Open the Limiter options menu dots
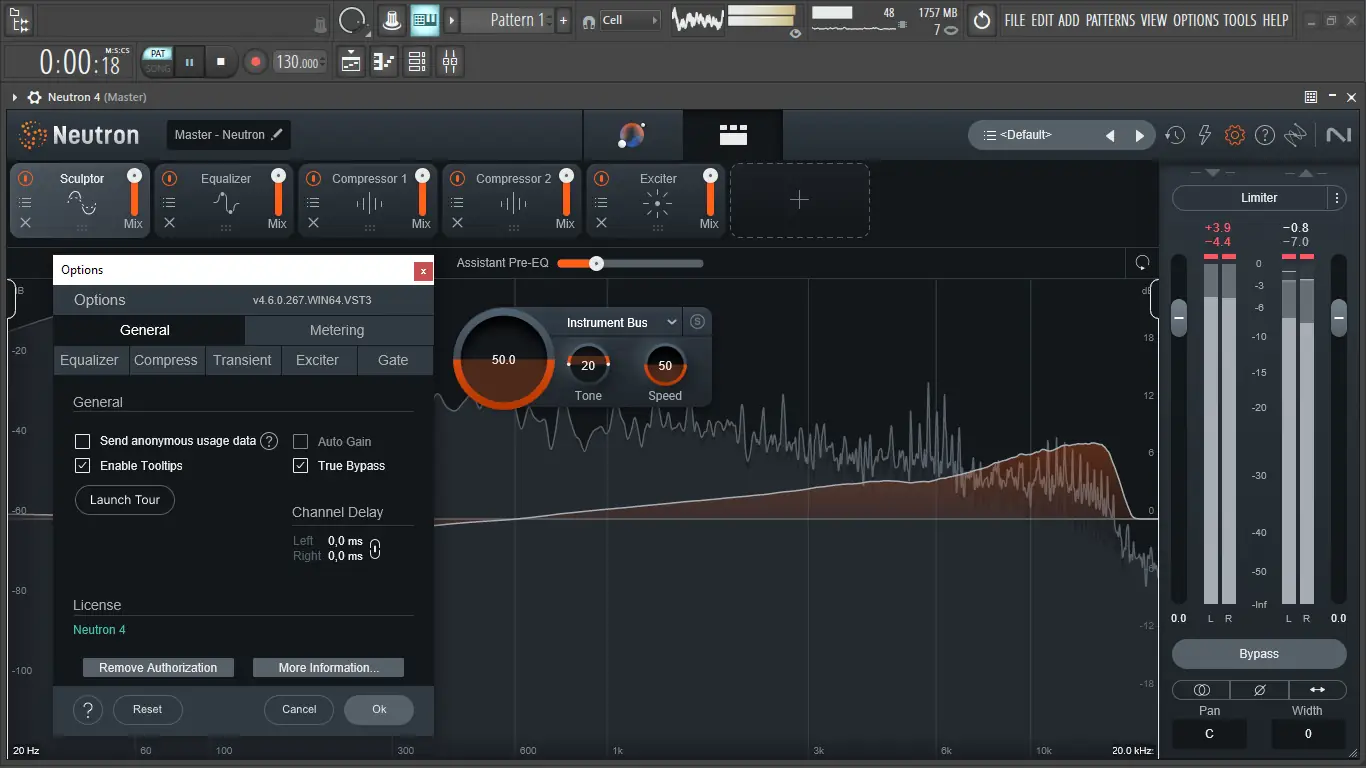This screenshot has height=768, width=1366. click(1337, 198)
